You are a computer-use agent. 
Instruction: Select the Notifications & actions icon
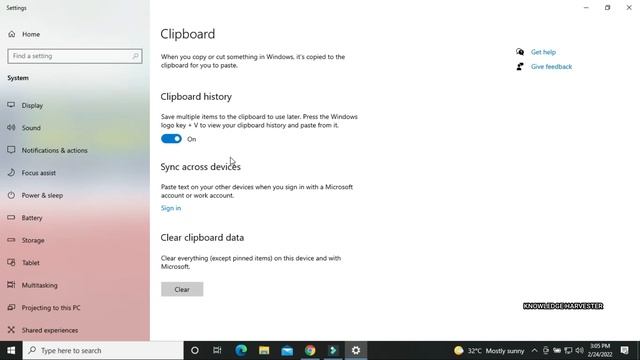(11, 150)
